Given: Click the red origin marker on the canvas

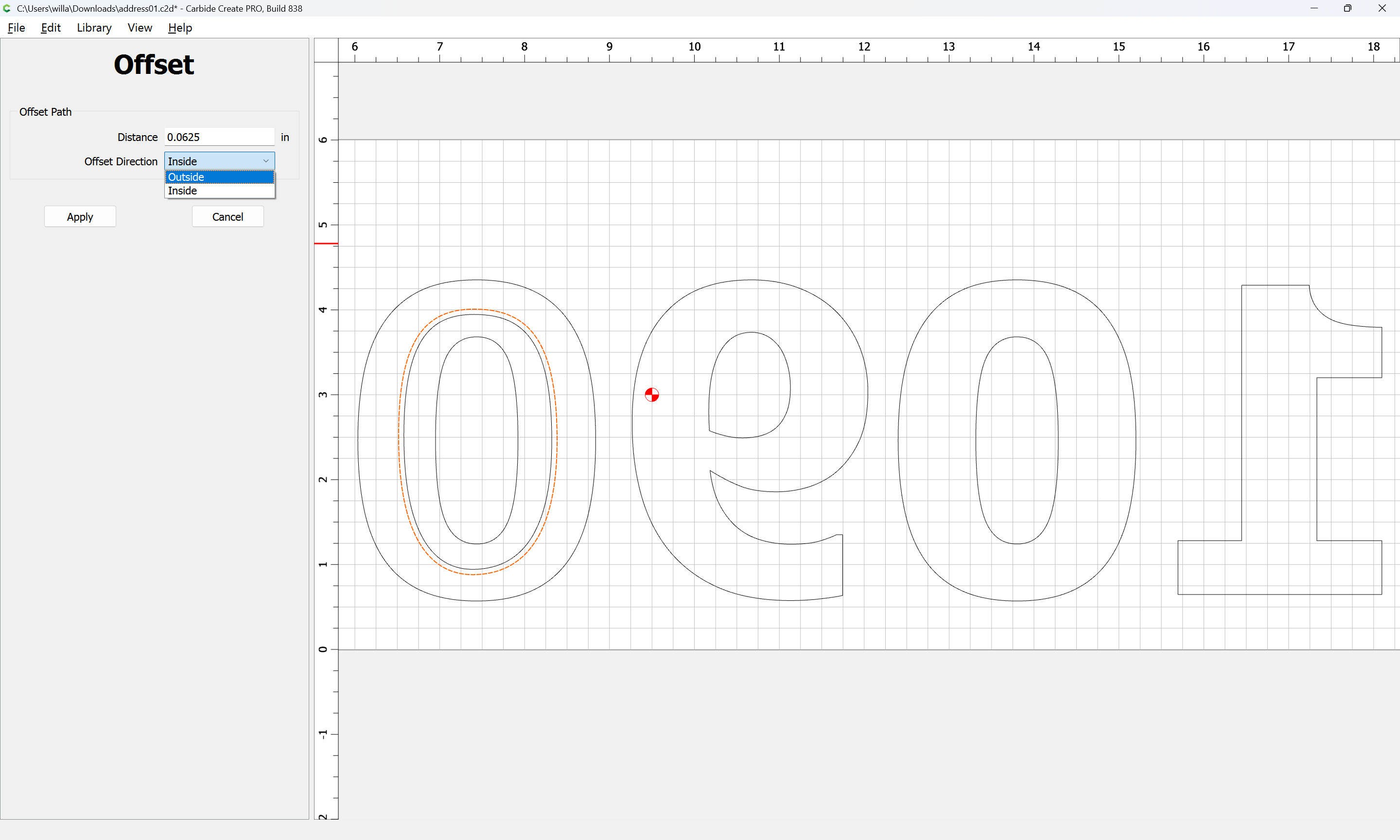Looking at the screenshot, I should pyautogui.click(x=652, y=395).
